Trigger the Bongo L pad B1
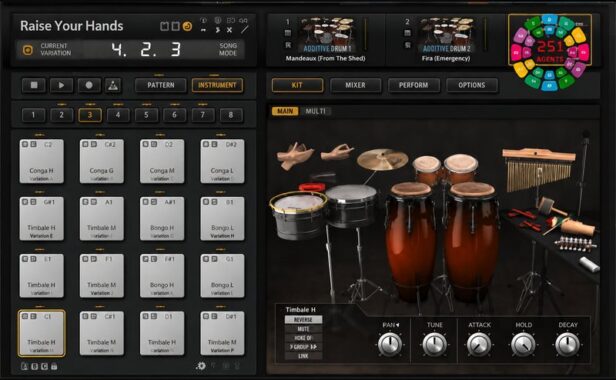This screenshot has width=616, height=380. [x=222, y=218]
